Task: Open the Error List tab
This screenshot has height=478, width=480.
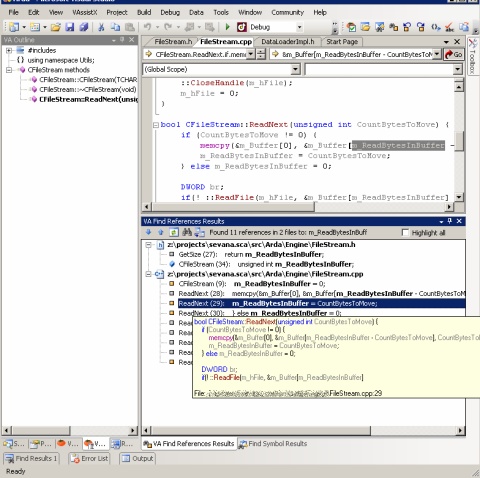Action: 89,459
